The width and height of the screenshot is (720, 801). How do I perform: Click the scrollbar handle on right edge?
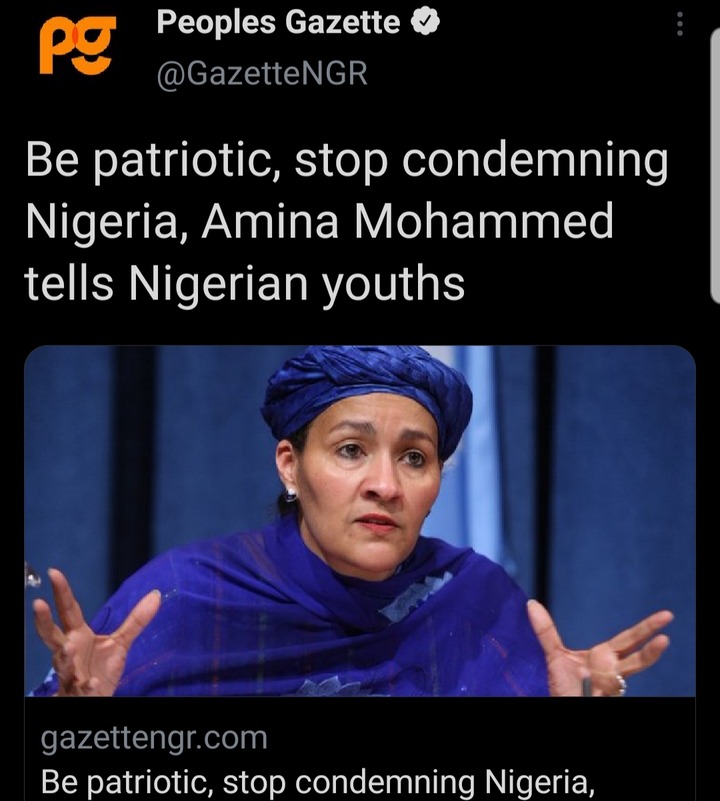click(715, 167)
